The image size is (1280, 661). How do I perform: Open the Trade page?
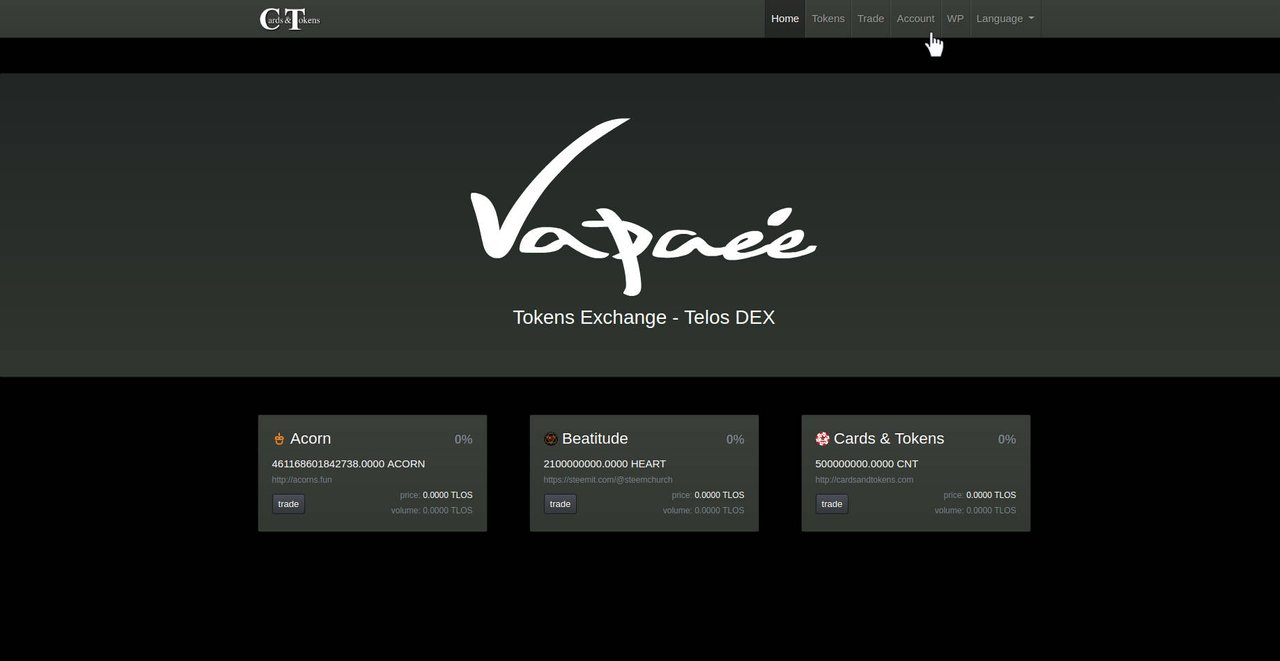pyautogui.click(x=871, y=18)
